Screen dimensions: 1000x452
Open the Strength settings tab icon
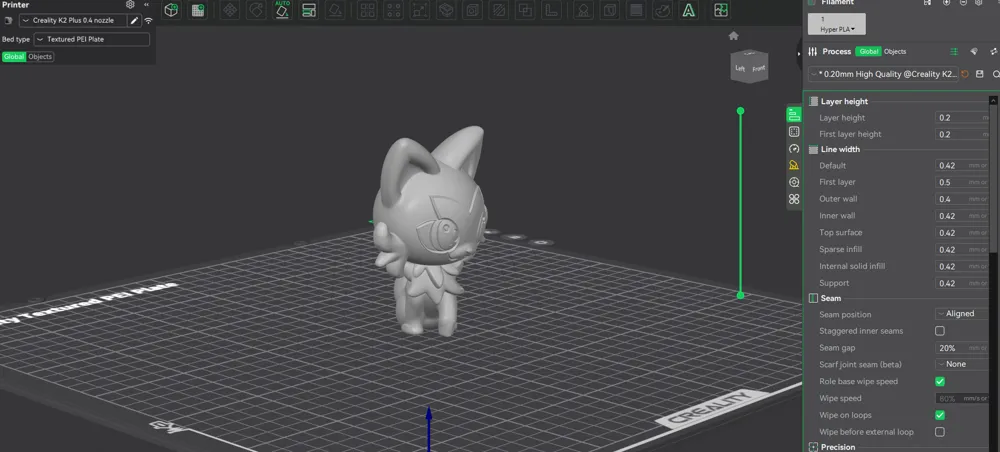(794, 131)
